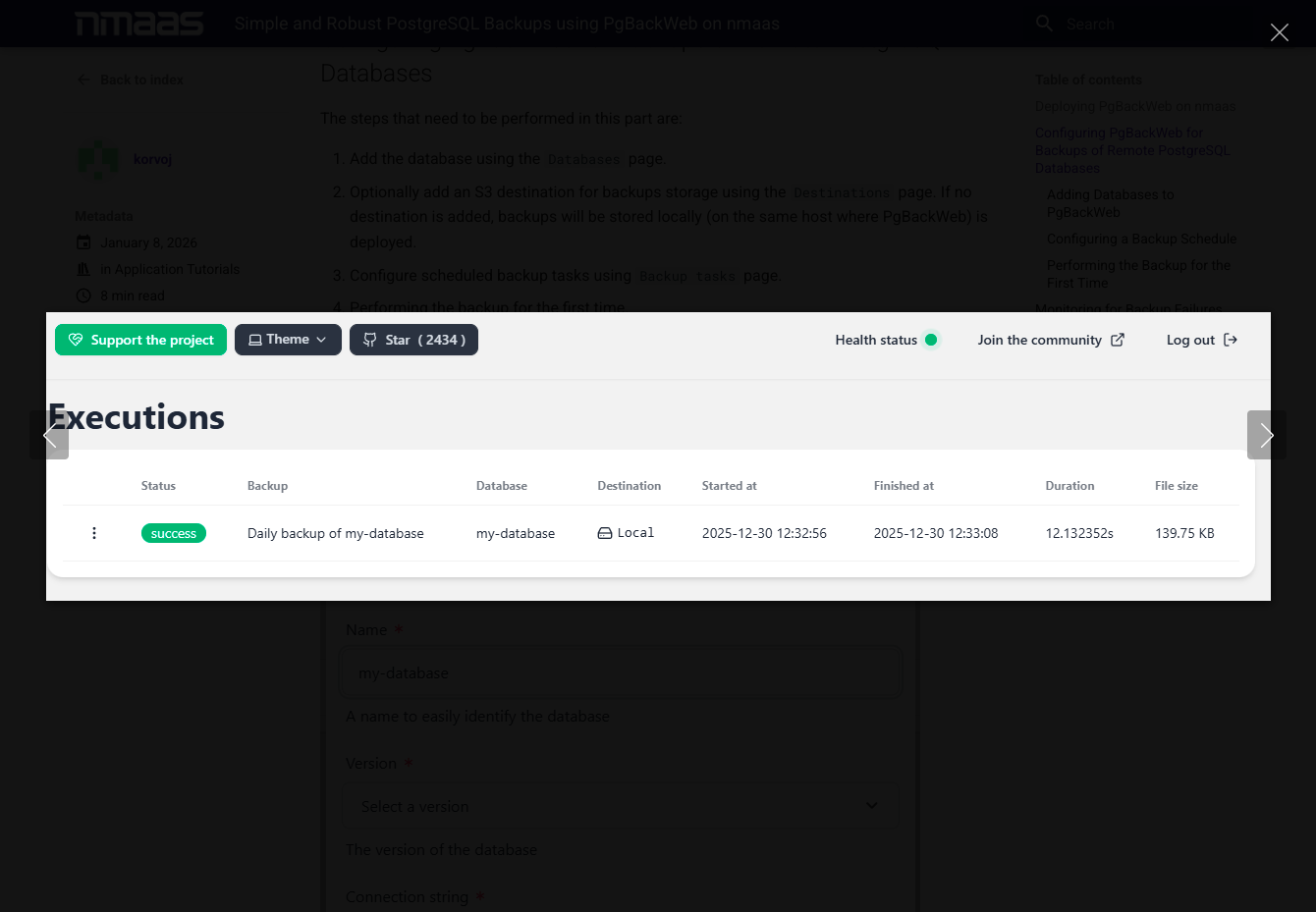Screen dimensions: 1316x912
Task: Open Deploying PgBackWeb on nmaas section
Action: [x=1135, y=106]
